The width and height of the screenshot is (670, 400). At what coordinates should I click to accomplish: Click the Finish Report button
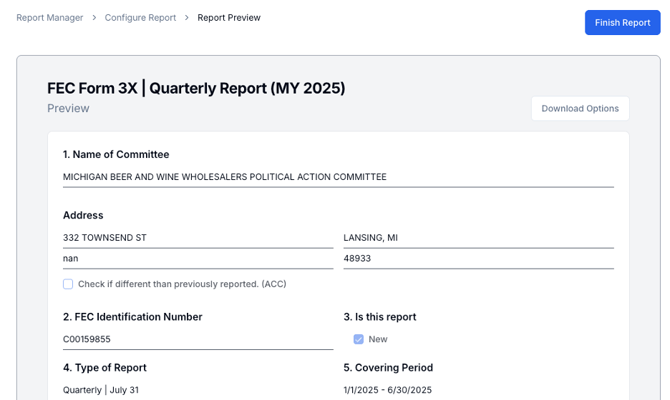coord(623,23)
